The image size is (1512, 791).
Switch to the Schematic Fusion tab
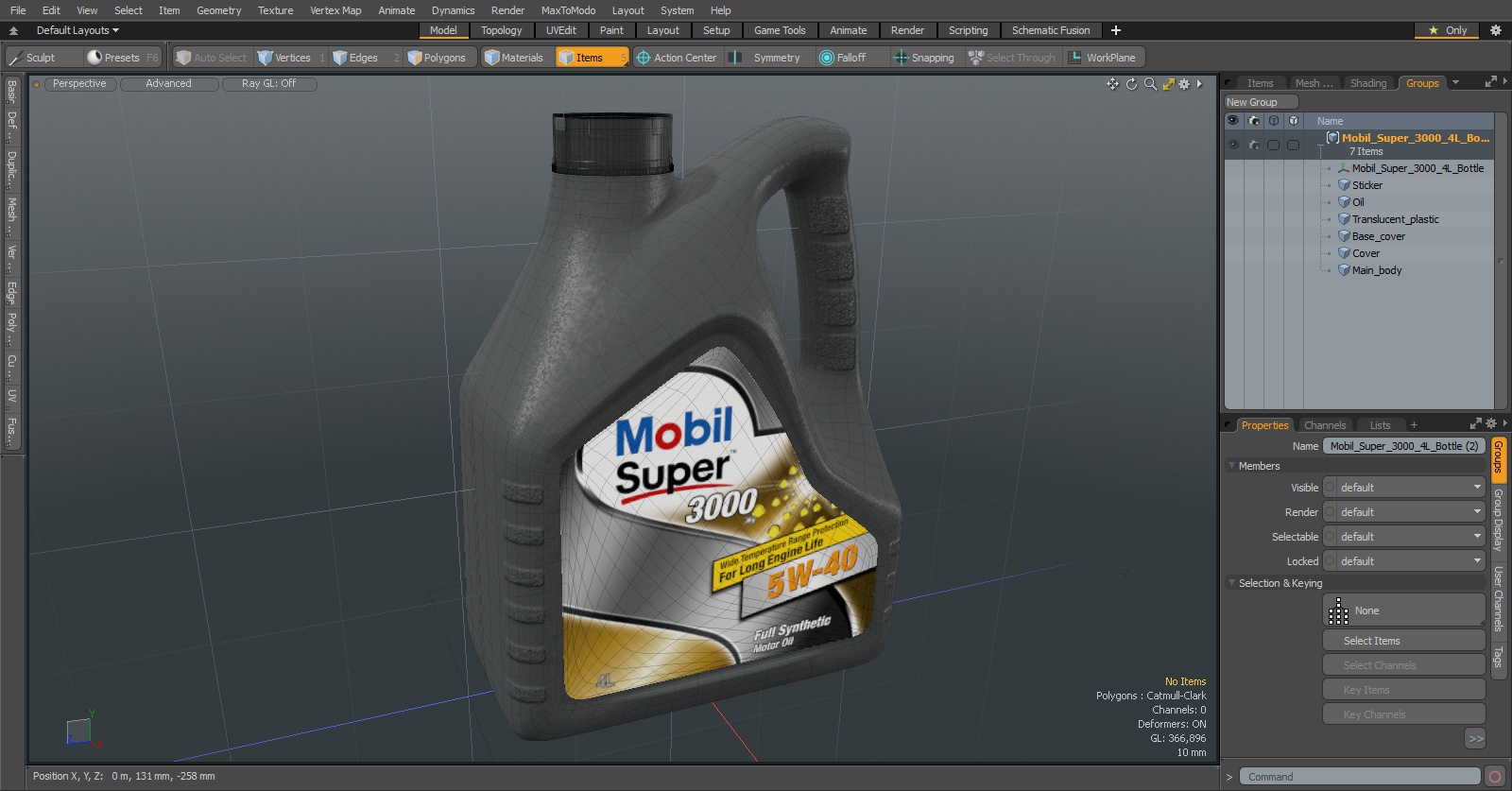[x=1051, y=30]
